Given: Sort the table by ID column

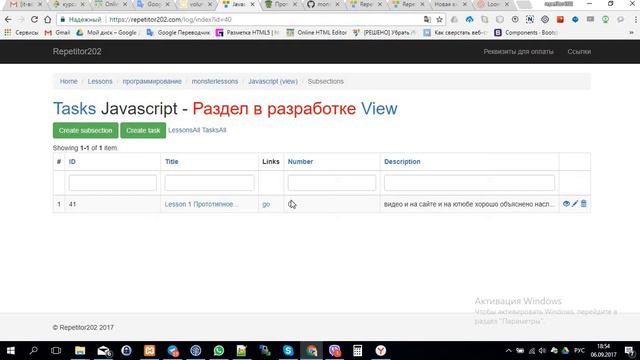Looking at the screenshot, I should (72, 162).
